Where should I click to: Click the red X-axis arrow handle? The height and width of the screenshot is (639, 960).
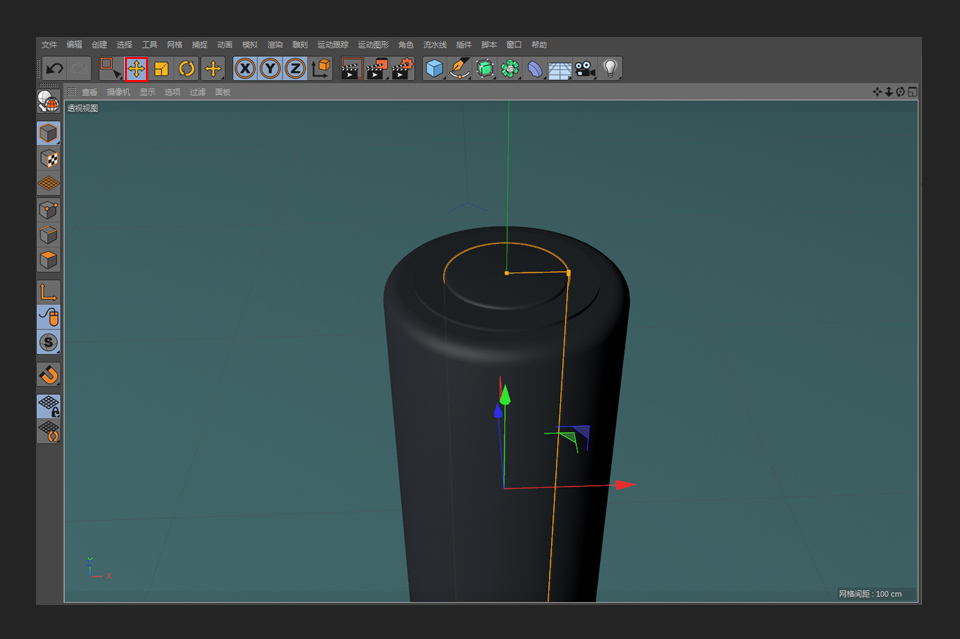(626, 485)
